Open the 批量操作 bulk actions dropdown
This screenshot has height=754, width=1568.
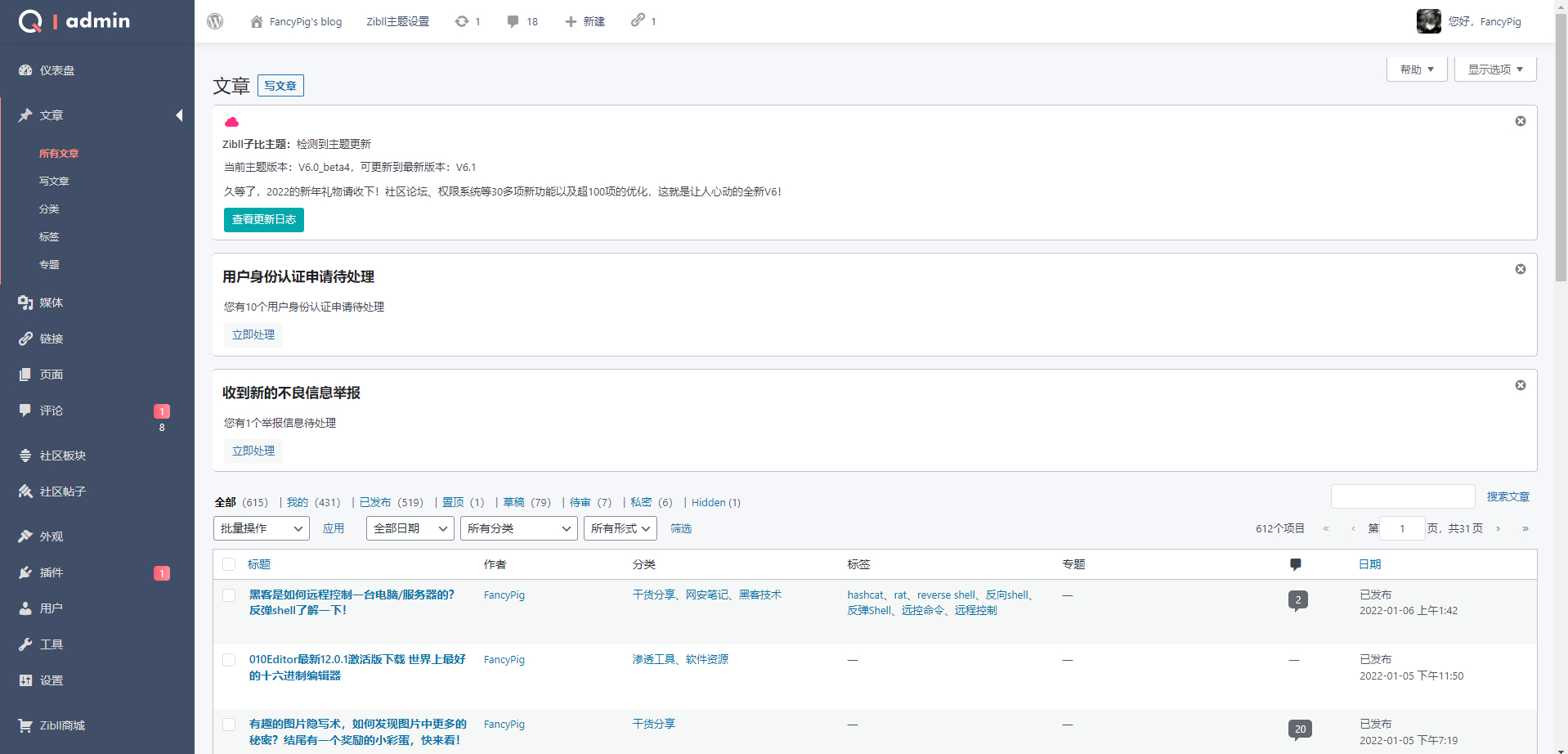[262, 528]
